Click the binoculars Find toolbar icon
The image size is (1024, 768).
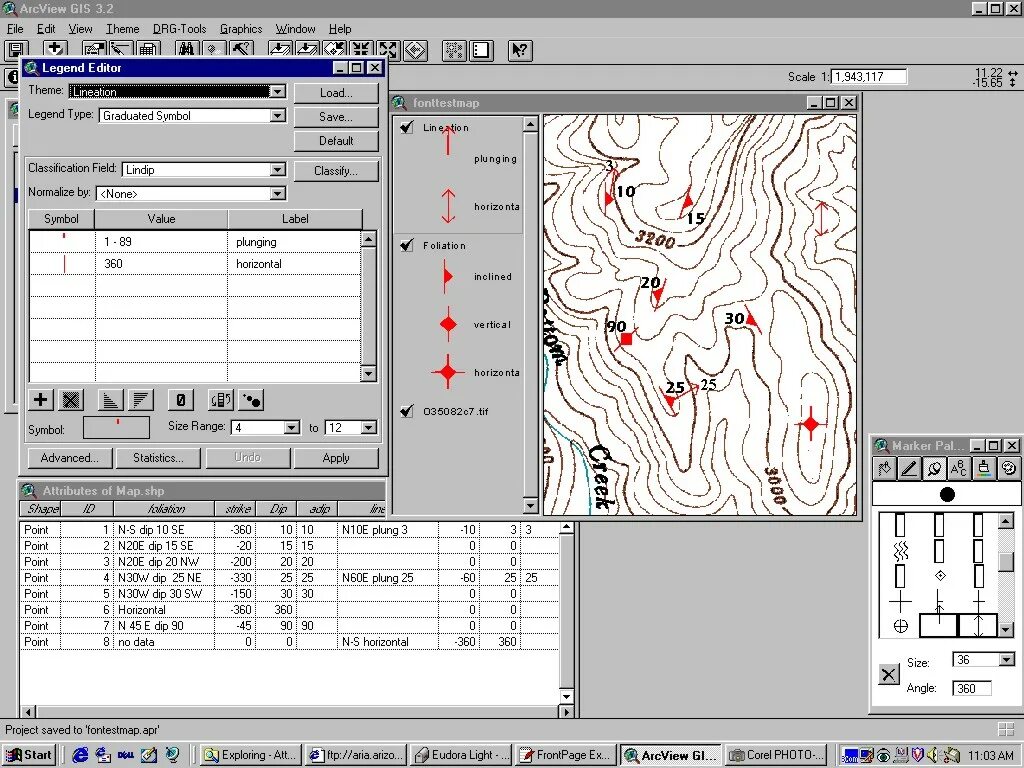(x=187, y=50)
